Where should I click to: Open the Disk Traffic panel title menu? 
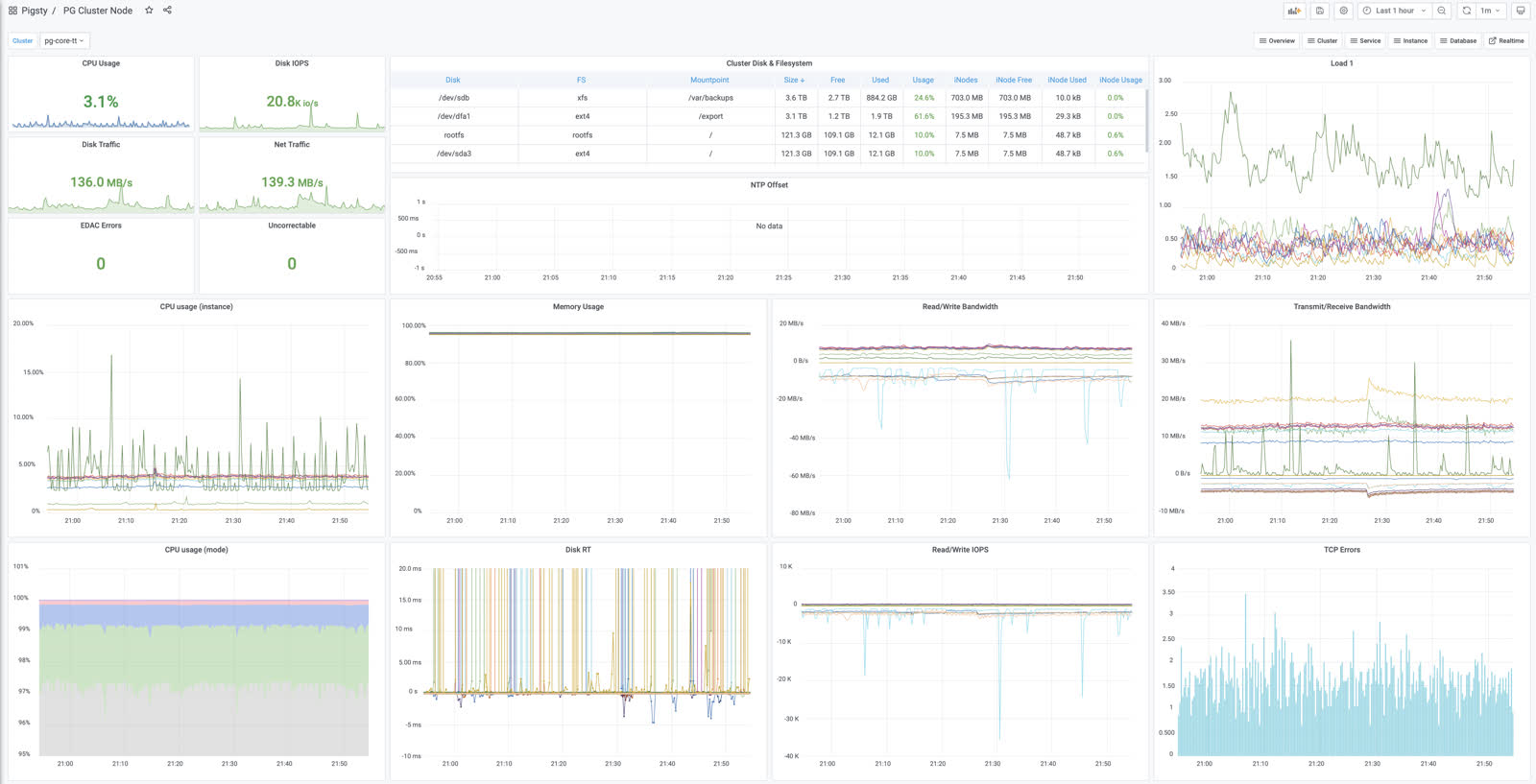101,144
